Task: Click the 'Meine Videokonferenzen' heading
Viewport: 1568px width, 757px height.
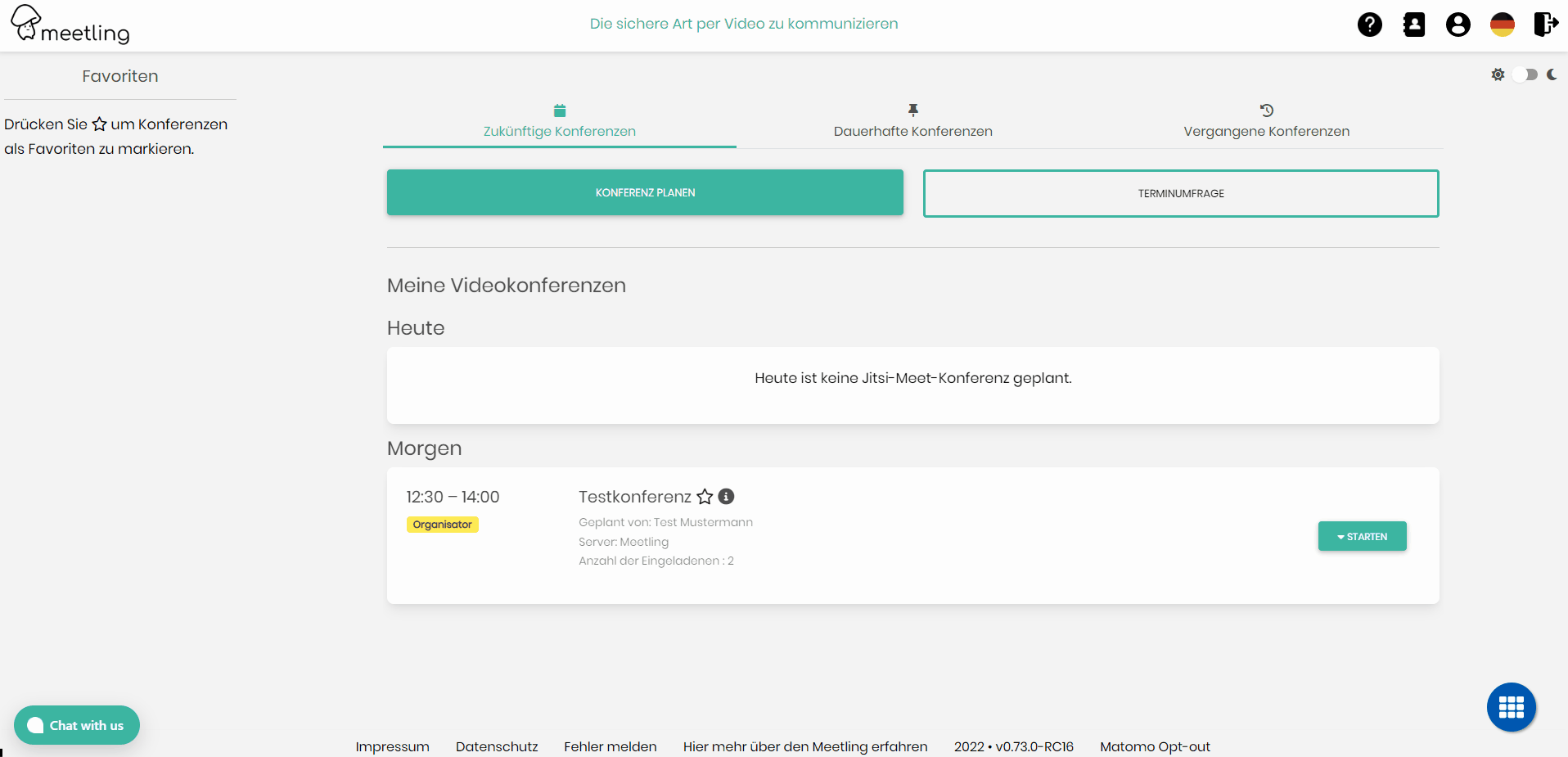Action: point(507,286)
